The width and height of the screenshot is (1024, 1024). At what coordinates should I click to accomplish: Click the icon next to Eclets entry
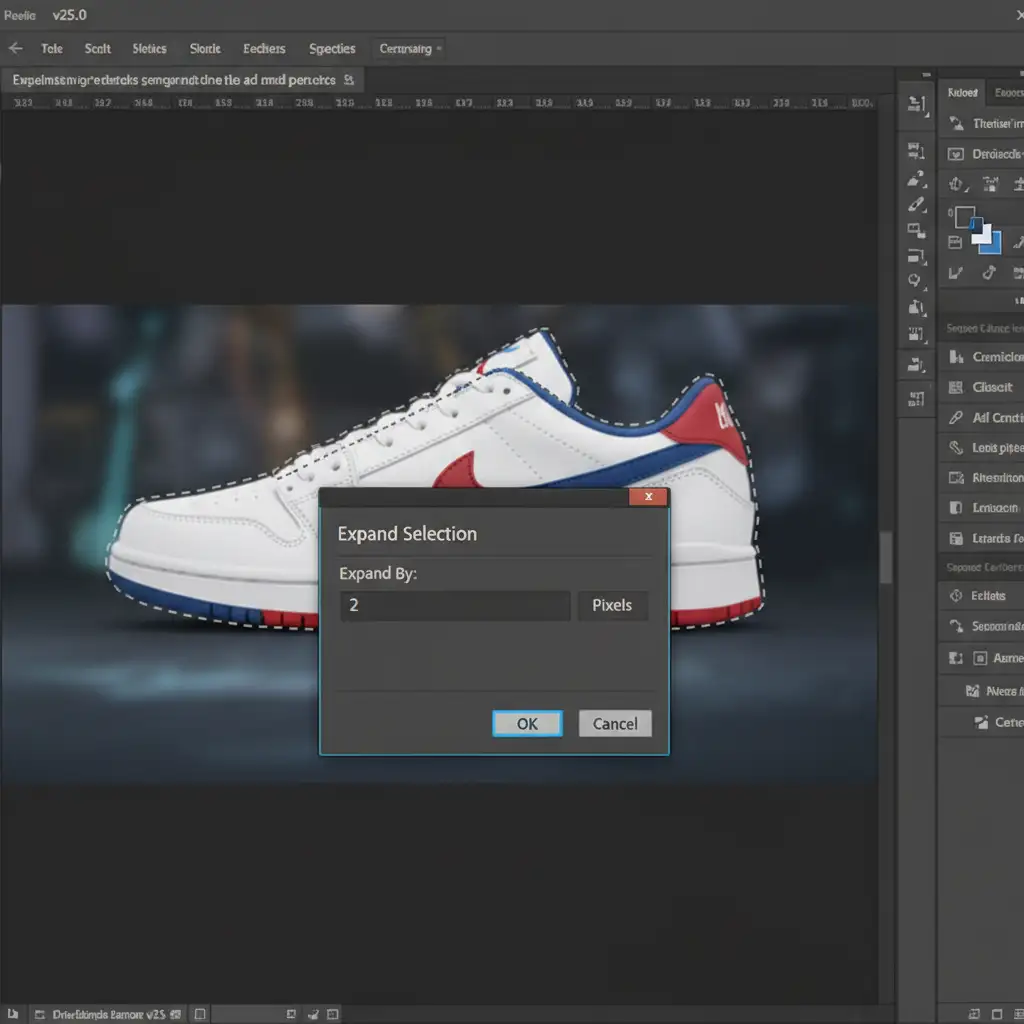pyautogui.click(x=954, y=596)
